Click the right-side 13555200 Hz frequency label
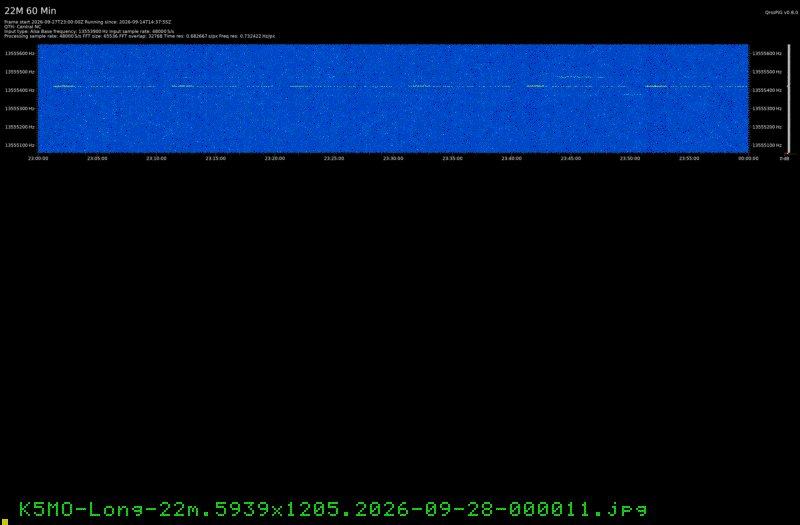800x525 pixels. pyautogui.click(x=767, y=127)
